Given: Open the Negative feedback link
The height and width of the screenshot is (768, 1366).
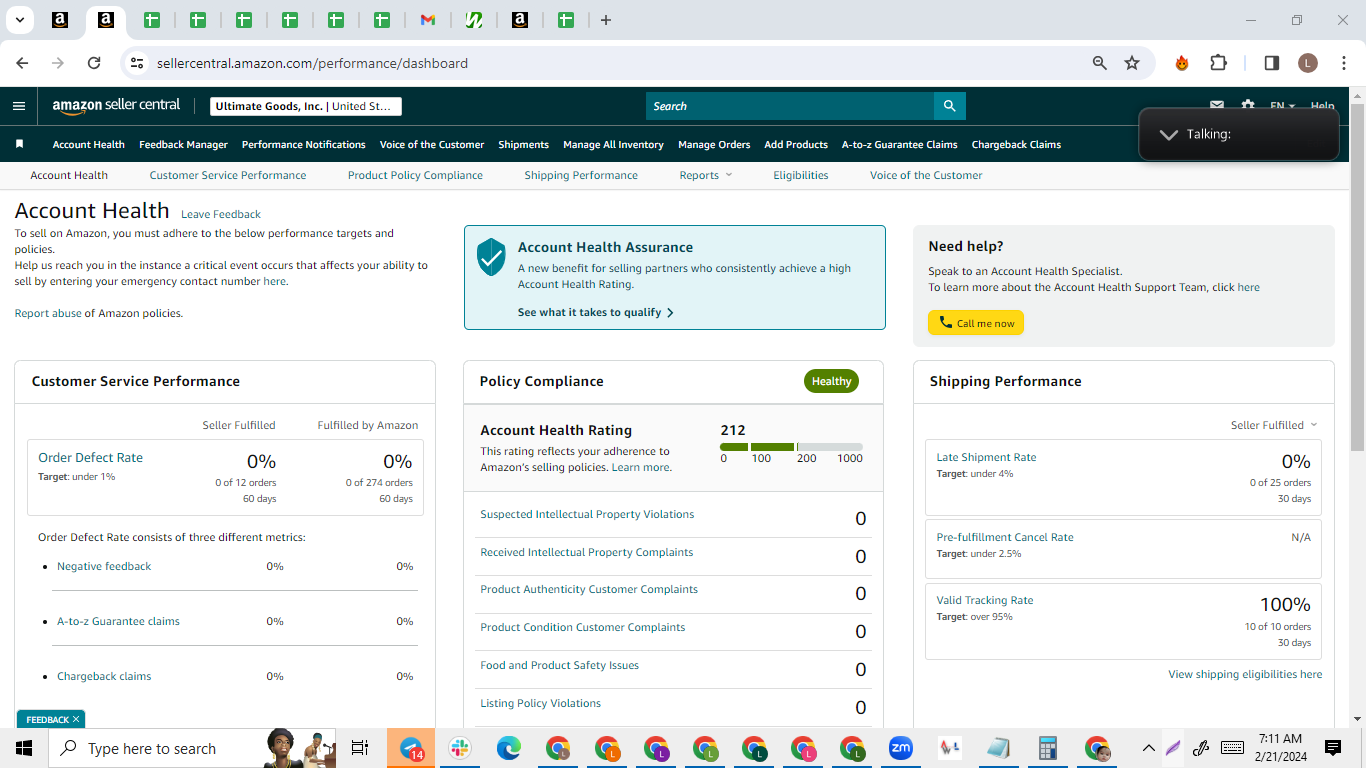Looking at the screenshot, I should 104,566.
